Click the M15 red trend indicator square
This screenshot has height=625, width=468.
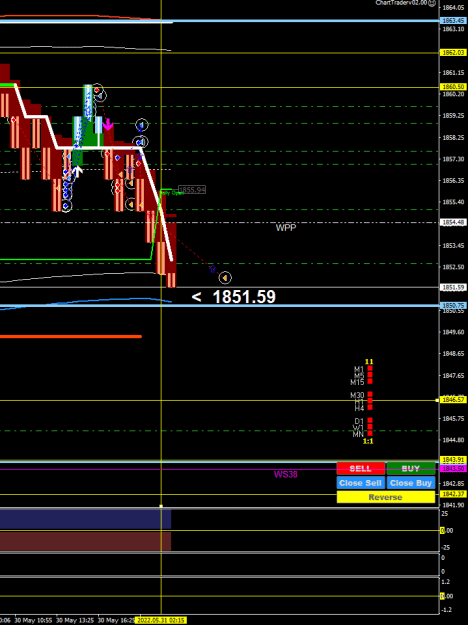pos(370,381)
